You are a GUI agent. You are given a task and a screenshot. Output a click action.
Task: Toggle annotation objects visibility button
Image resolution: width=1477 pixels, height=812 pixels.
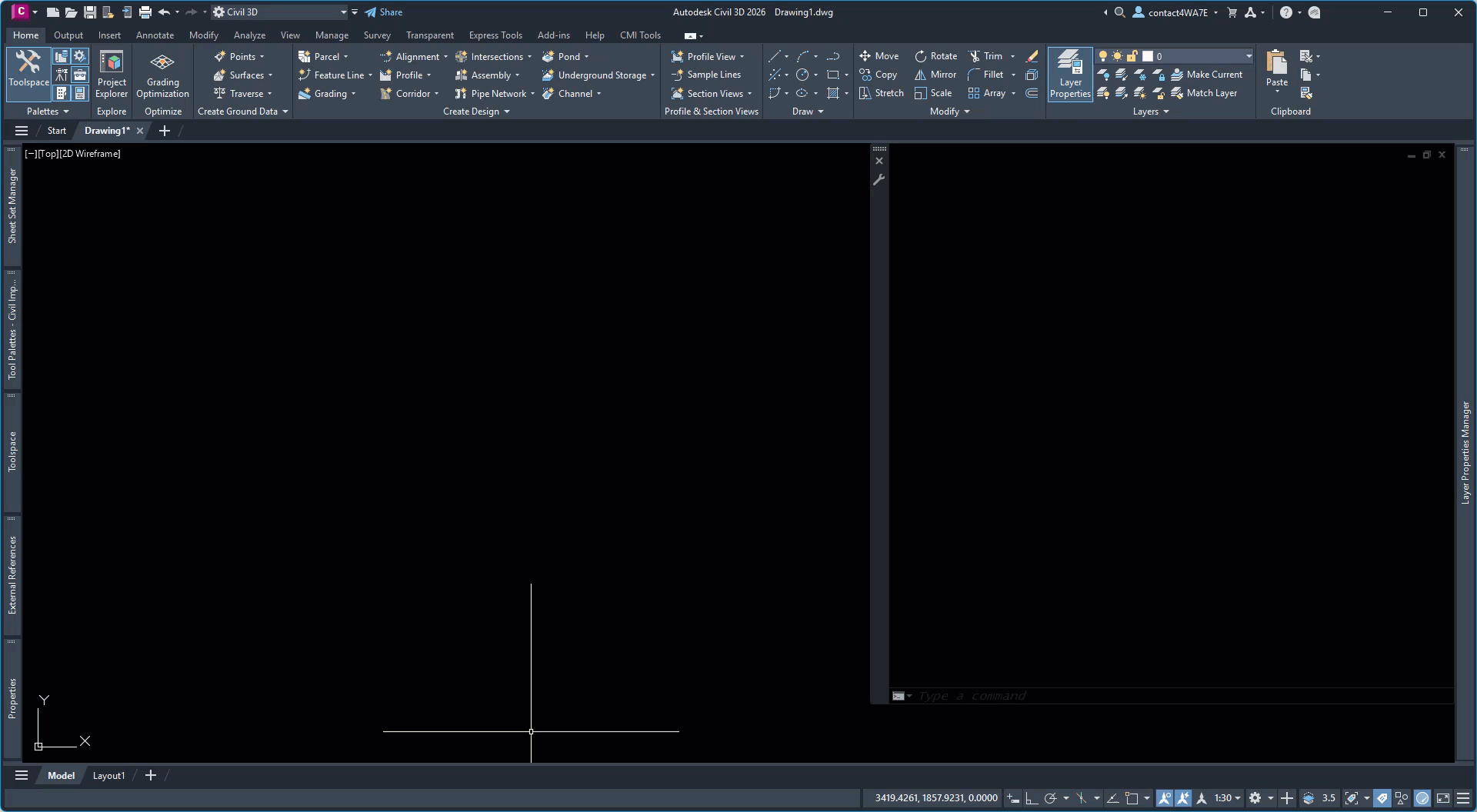pyautogui.click(x=1165, y=798)
